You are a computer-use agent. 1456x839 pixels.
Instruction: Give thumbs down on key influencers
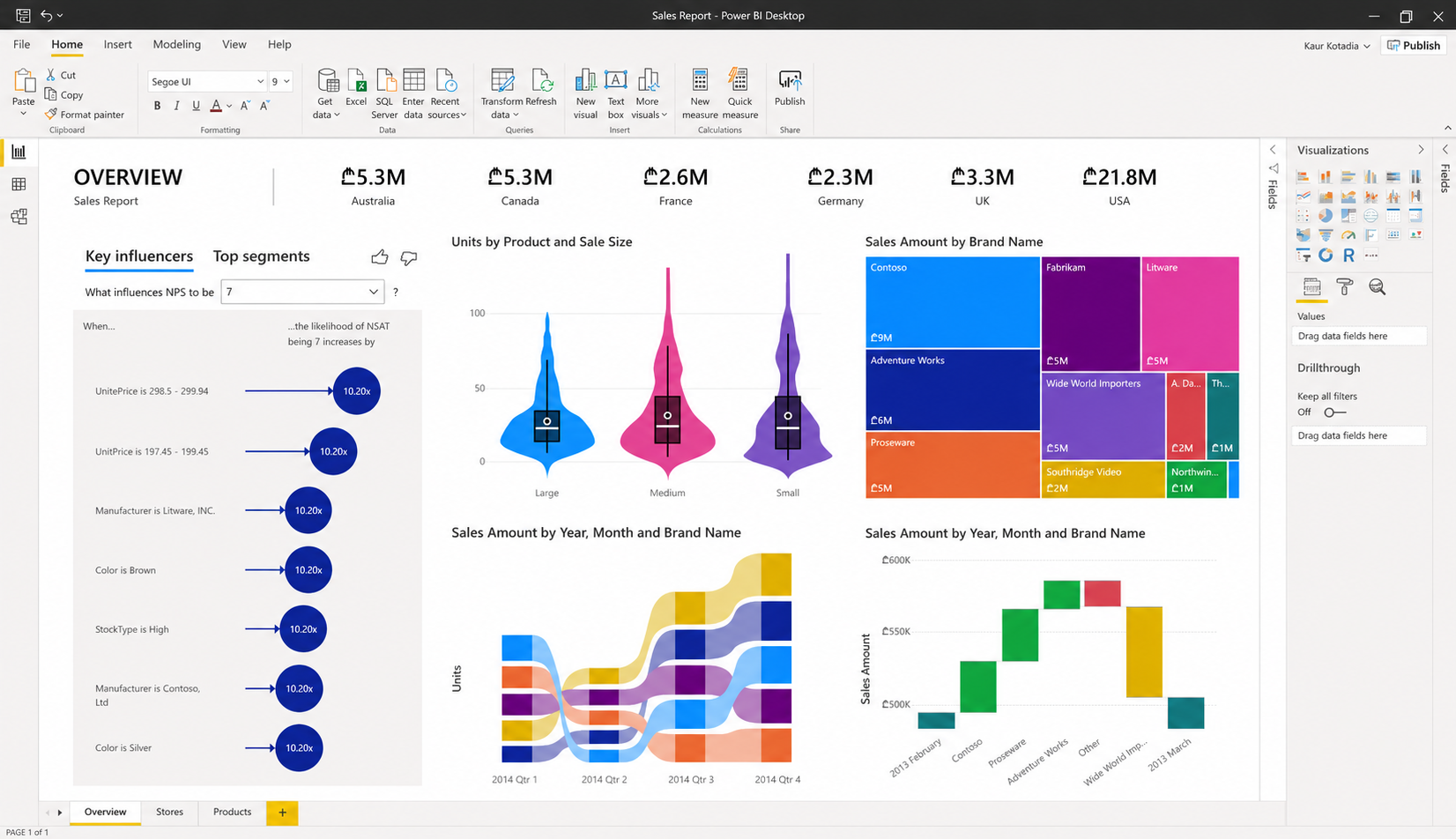click(409, 257)
